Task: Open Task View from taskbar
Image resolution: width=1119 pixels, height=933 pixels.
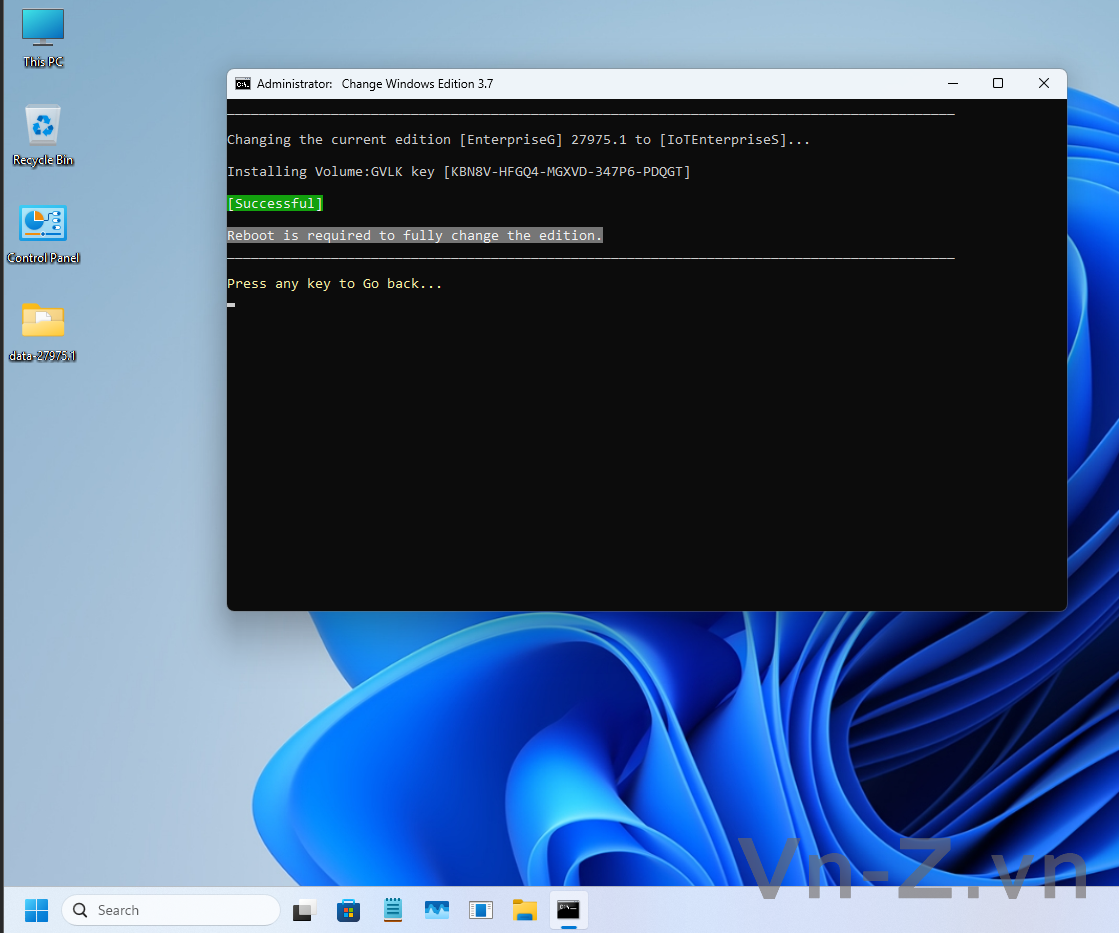Action: click(304, 910)
